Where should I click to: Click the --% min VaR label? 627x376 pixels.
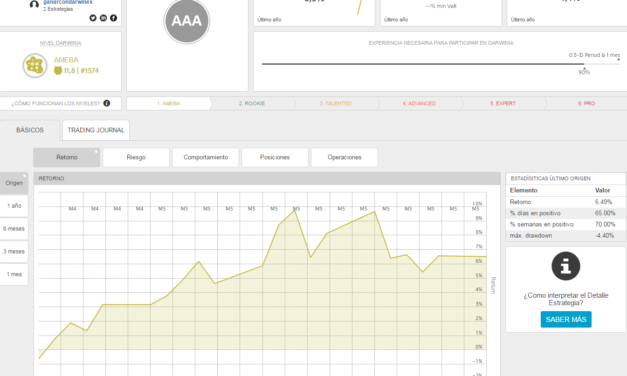click(x=441, y=6)
